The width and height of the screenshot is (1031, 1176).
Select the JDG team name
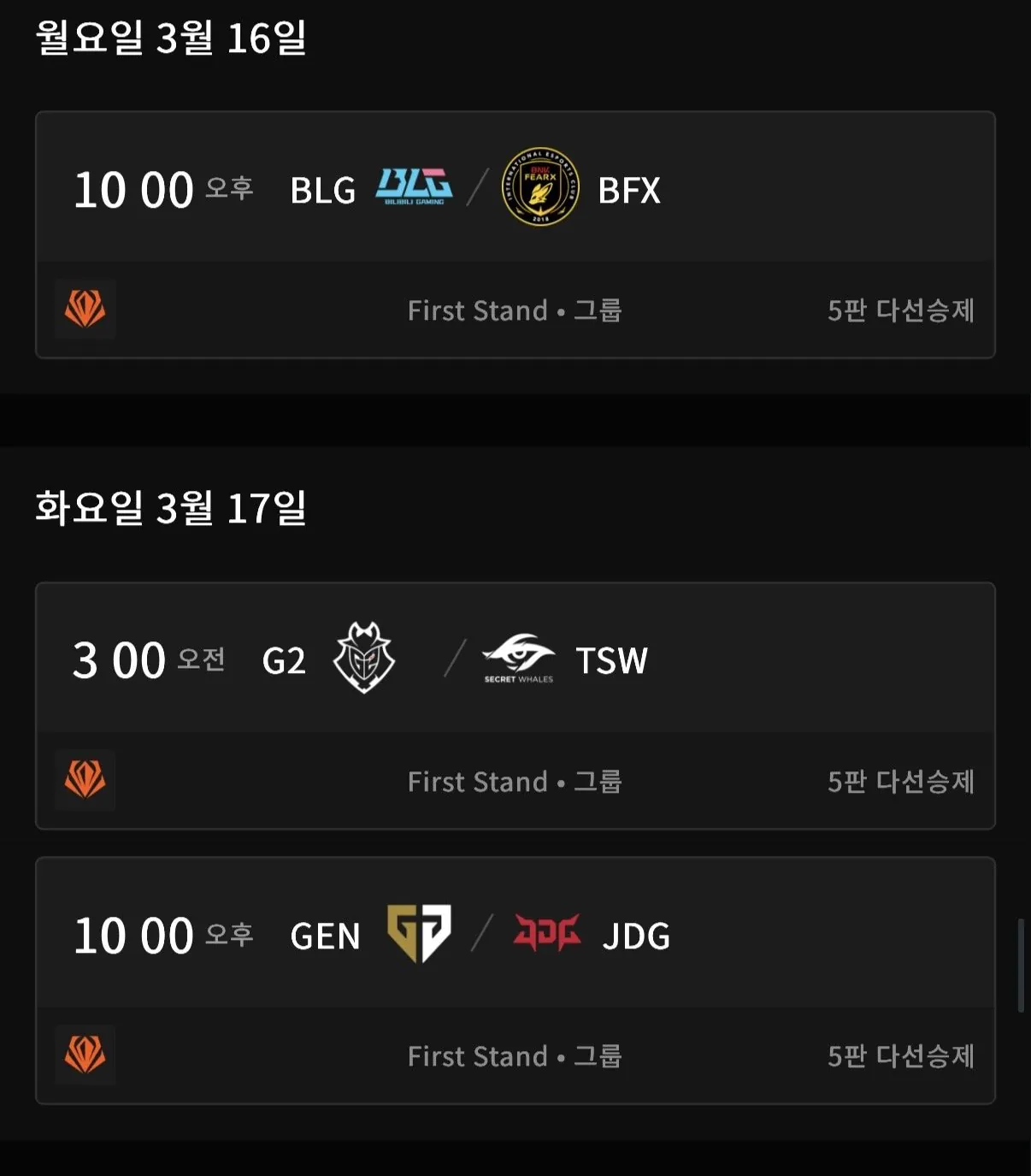click(636, 937)
